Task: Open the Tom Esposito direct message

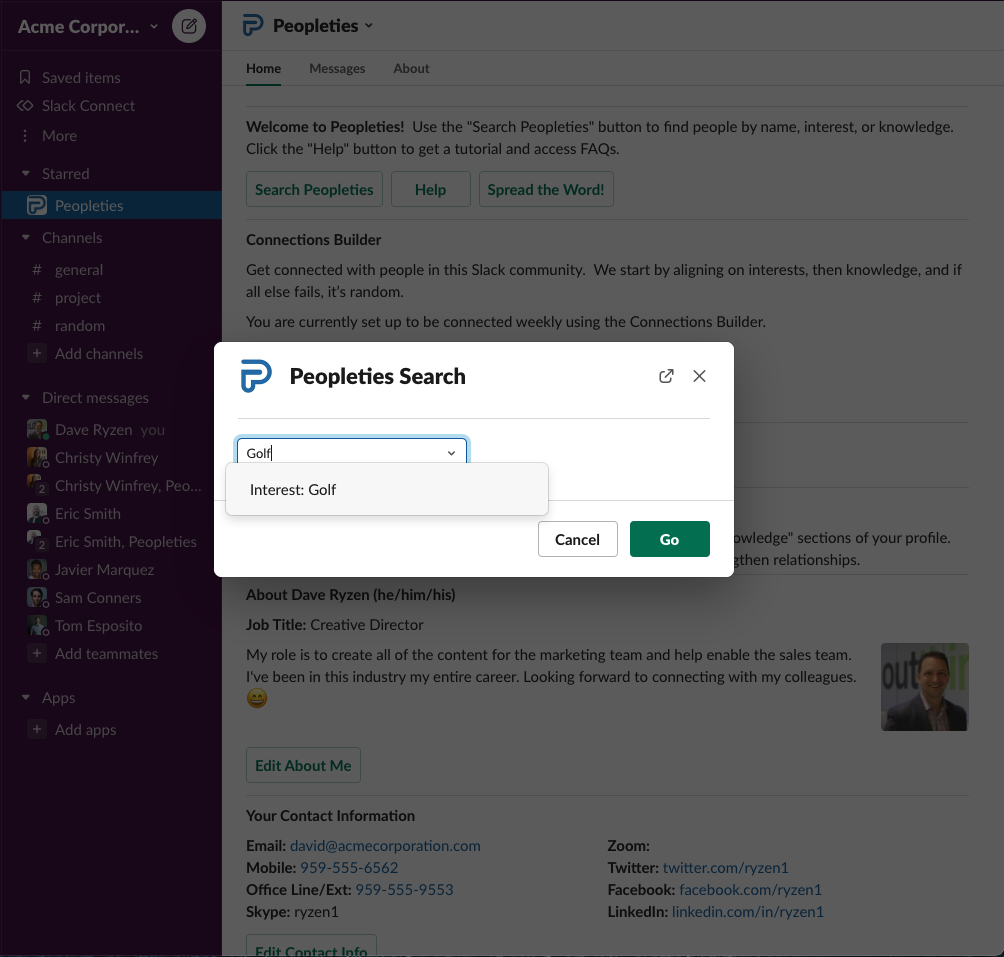Action: pyautogui.click(x=112, y=625)
